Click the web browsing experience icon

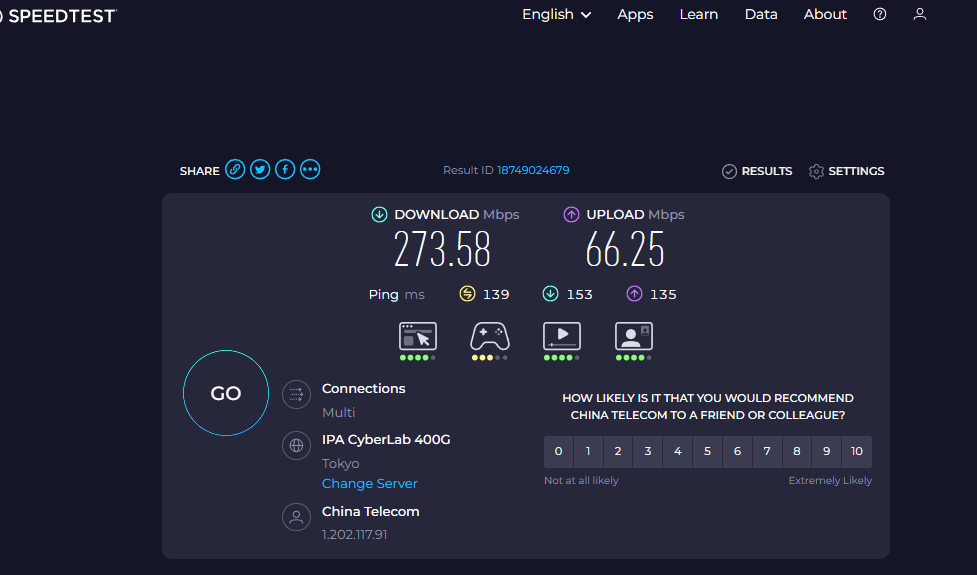[418, 336]
